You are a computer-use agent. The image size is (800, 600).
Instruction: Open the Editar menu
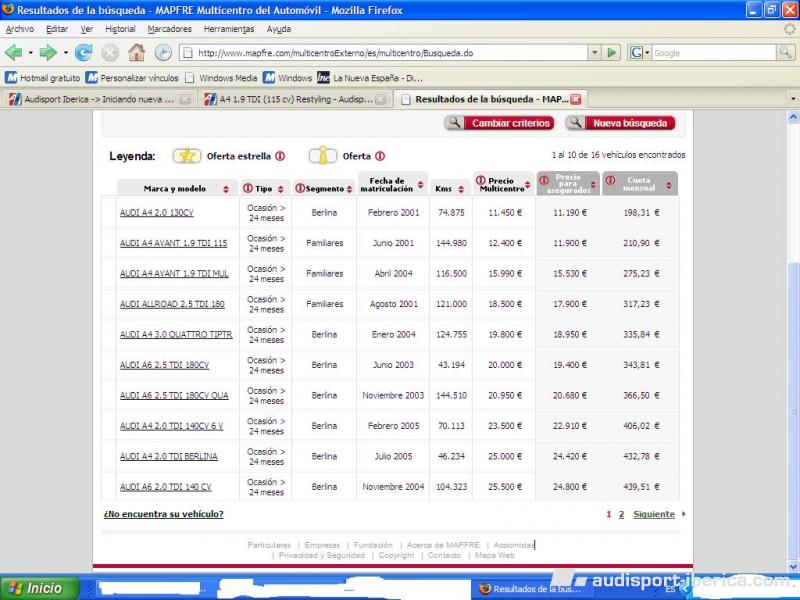pyautogui.click(x=57, y=29)
